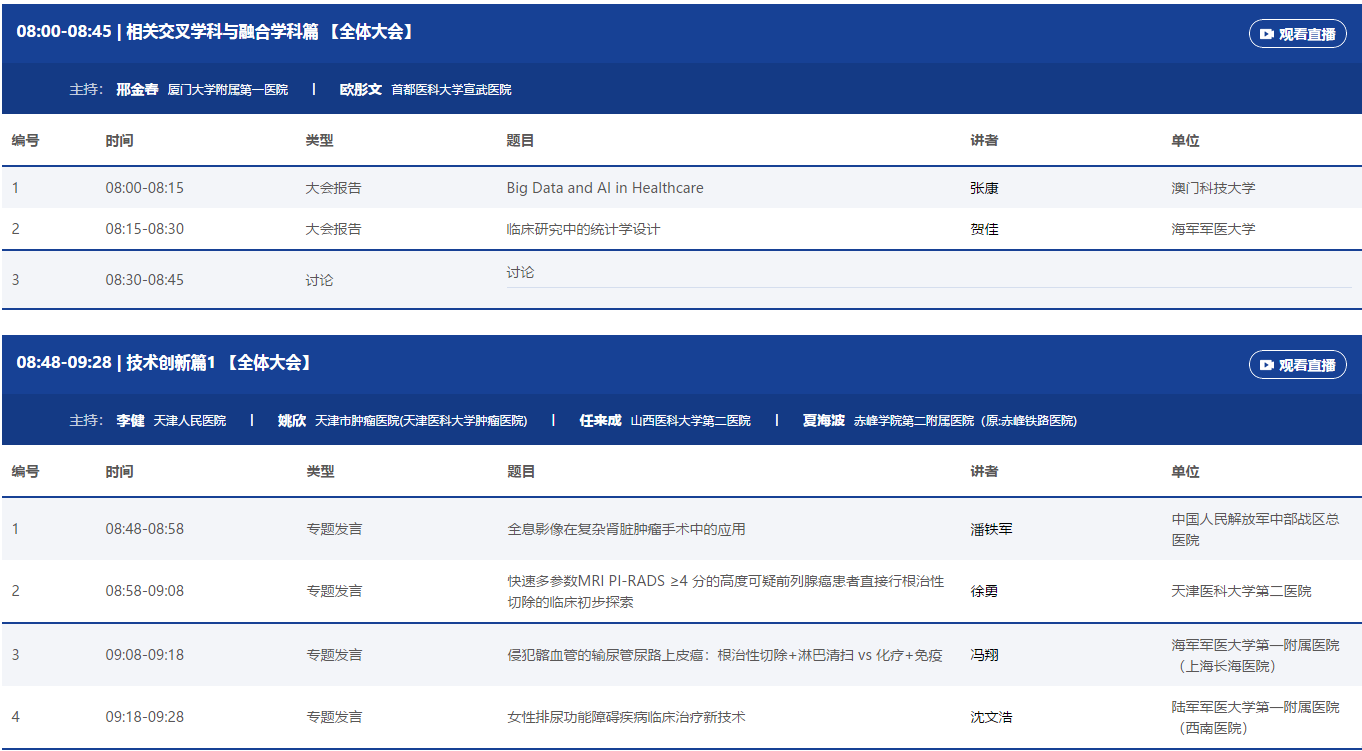
Task: Click speaker name 张康
Action: pos(984,188)
